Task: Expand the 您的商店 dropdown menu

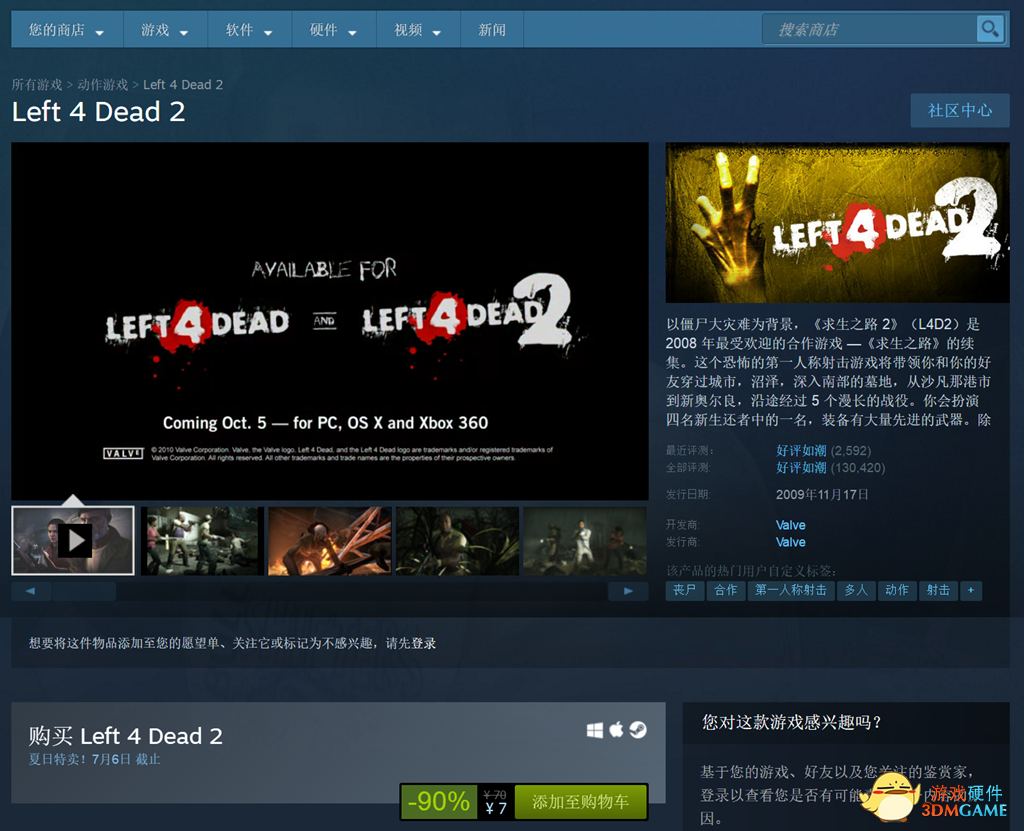Action: tap(67, 30)
